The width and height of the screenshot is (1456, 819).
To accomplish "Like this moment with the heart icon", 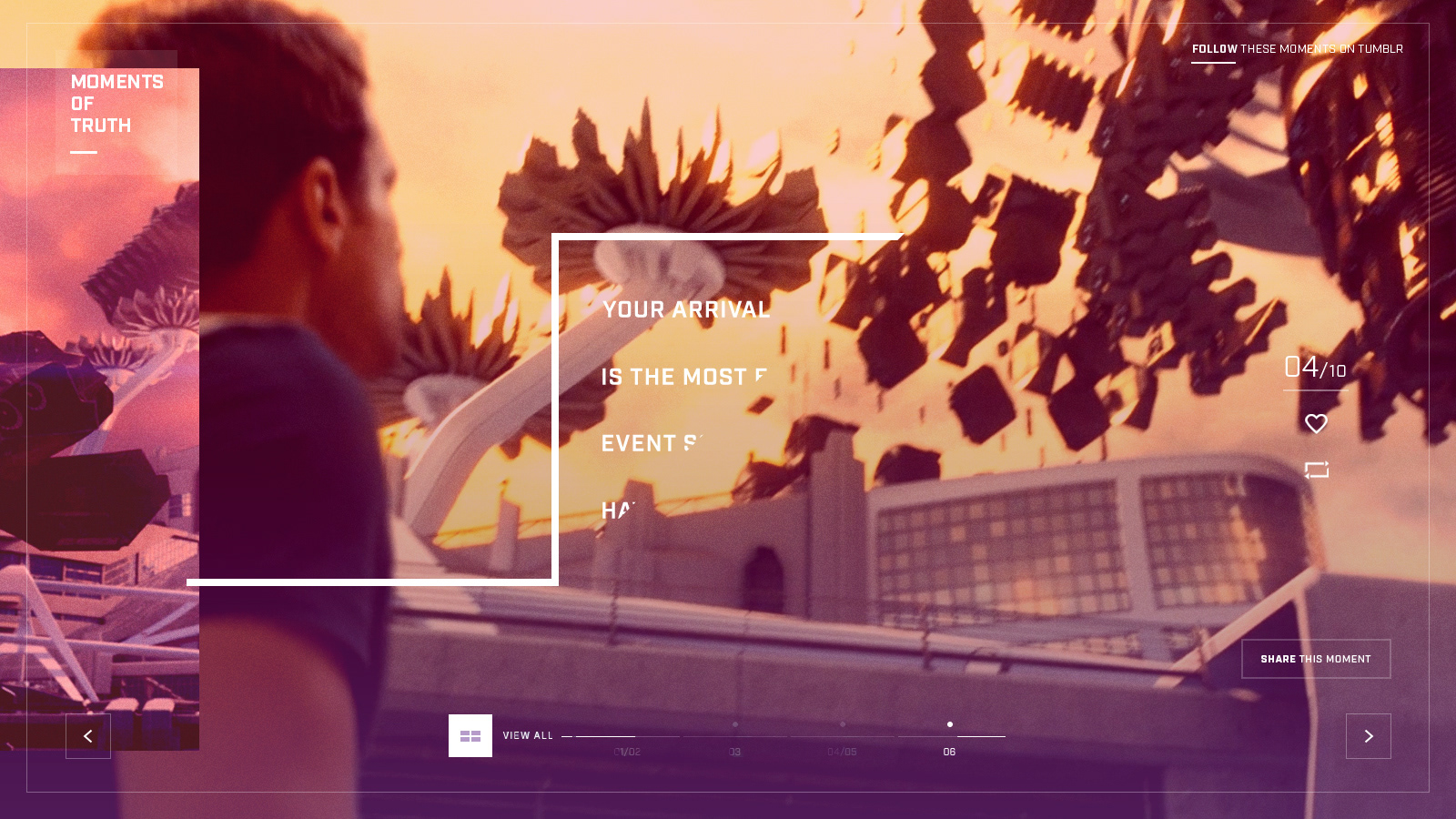I will 1316,423.
